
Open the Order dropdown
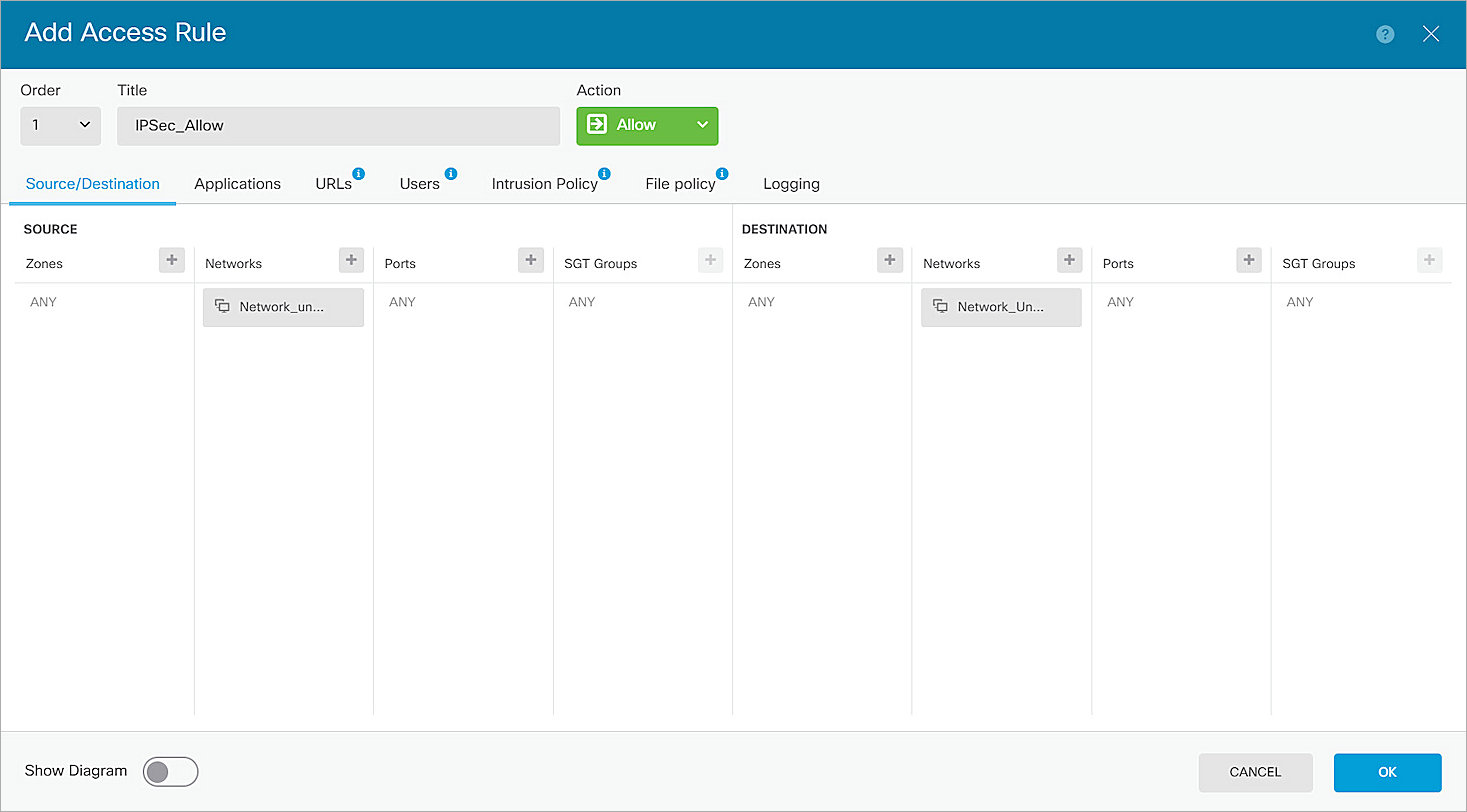(x=60, y=125)
